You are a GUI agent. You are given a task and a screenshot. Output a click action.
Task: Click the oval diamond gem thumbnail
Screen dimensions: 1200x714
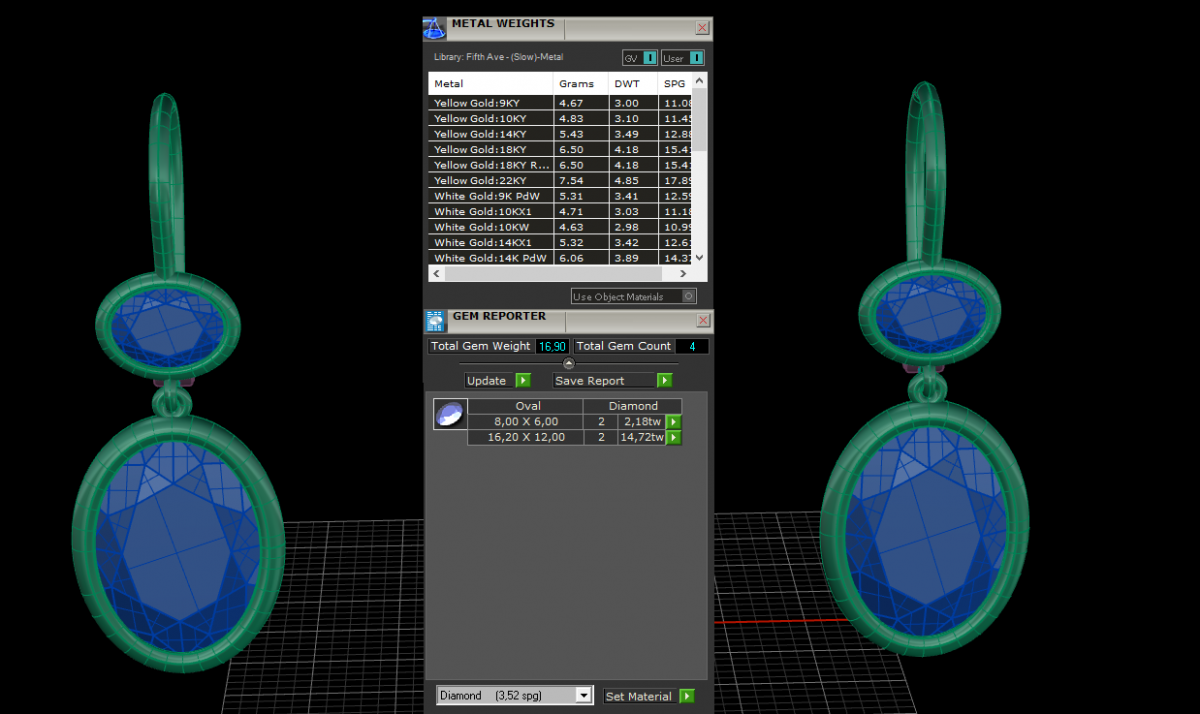pos(450,414)
